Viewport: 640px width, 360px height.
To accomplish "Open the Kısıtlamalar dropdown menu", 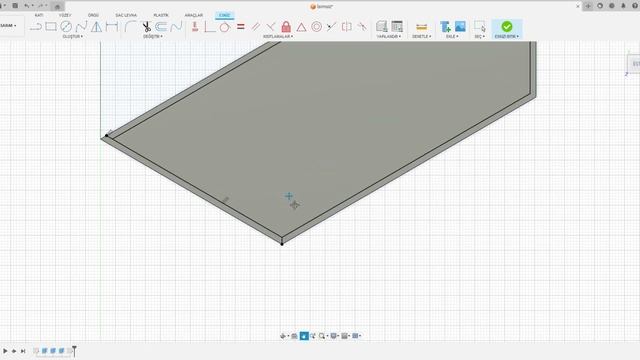I will [x=278, y=37].
